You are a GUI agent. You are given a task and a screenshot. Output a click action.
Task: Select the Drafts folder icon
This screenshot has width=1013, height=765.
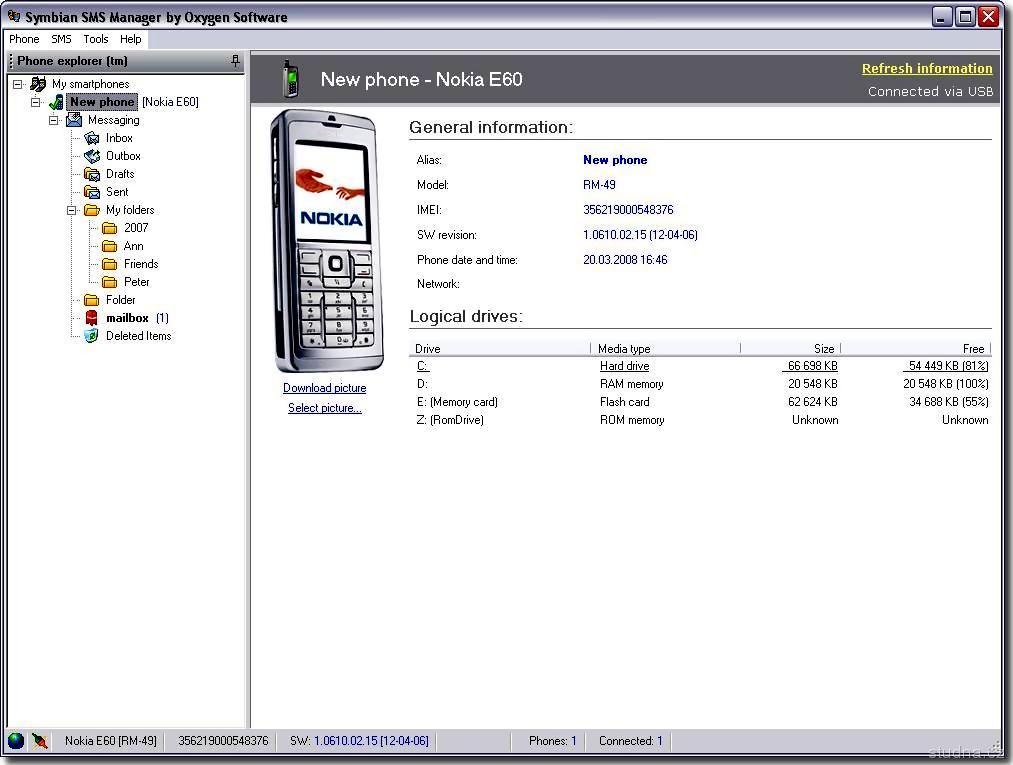click(92, 174)
